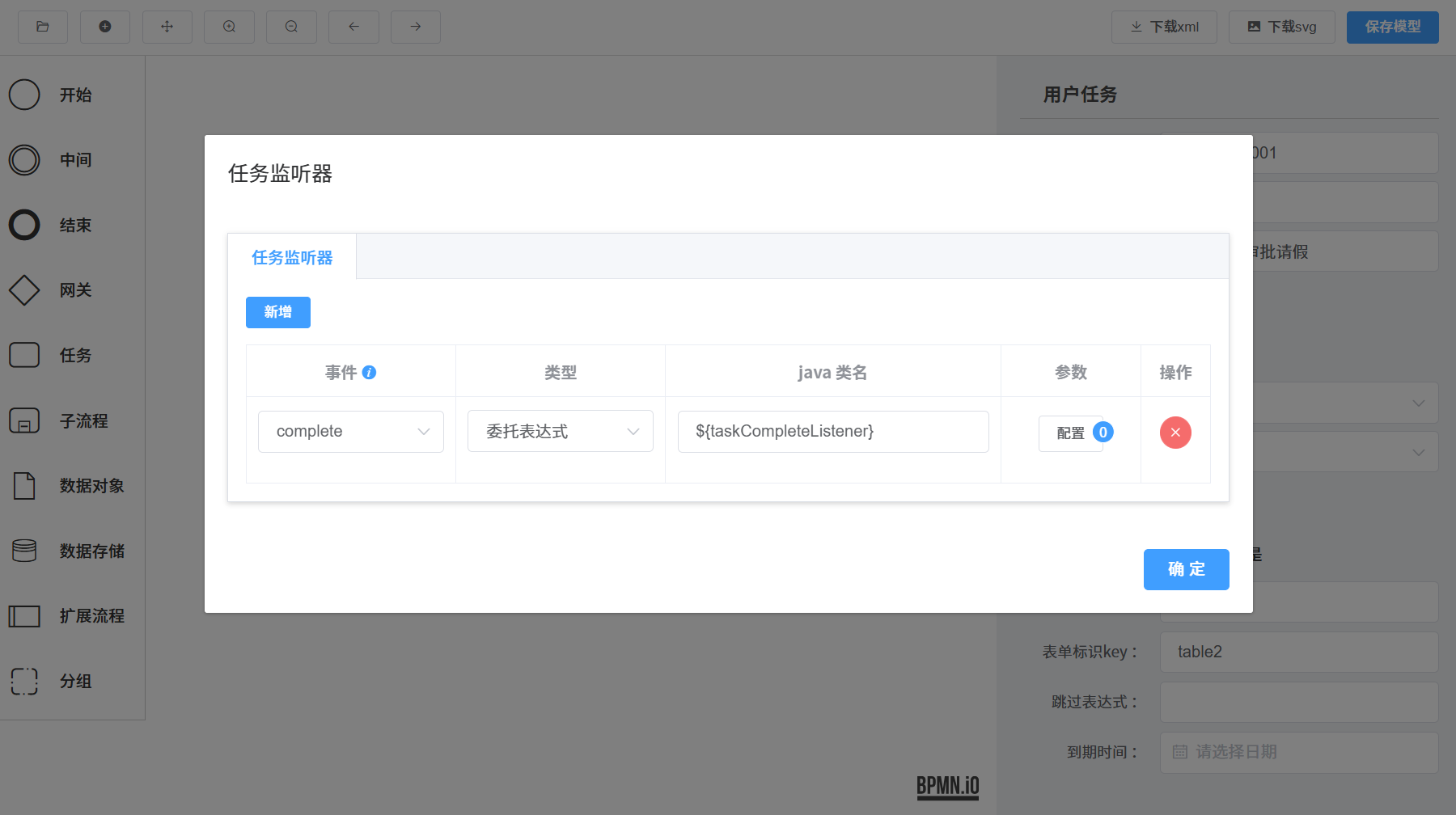Select the End event (结束) icon

[24, 225]
